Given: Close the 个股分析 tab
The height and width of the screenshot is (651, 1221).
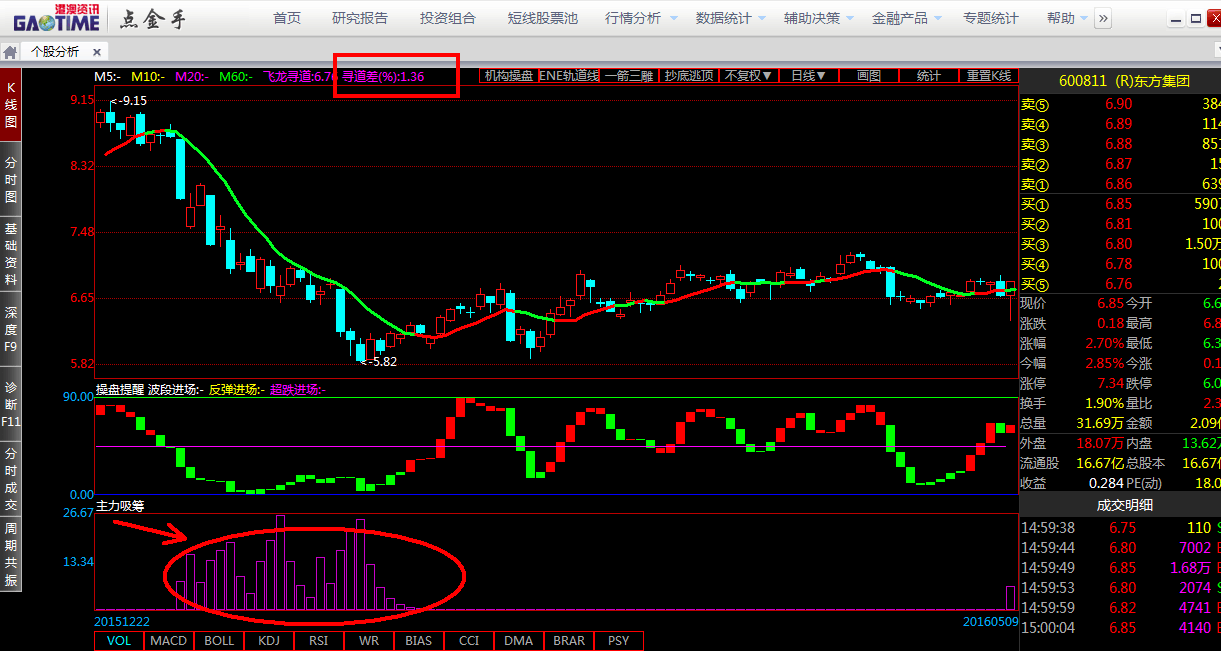Looking at the screenshot, I should (97, 52).
